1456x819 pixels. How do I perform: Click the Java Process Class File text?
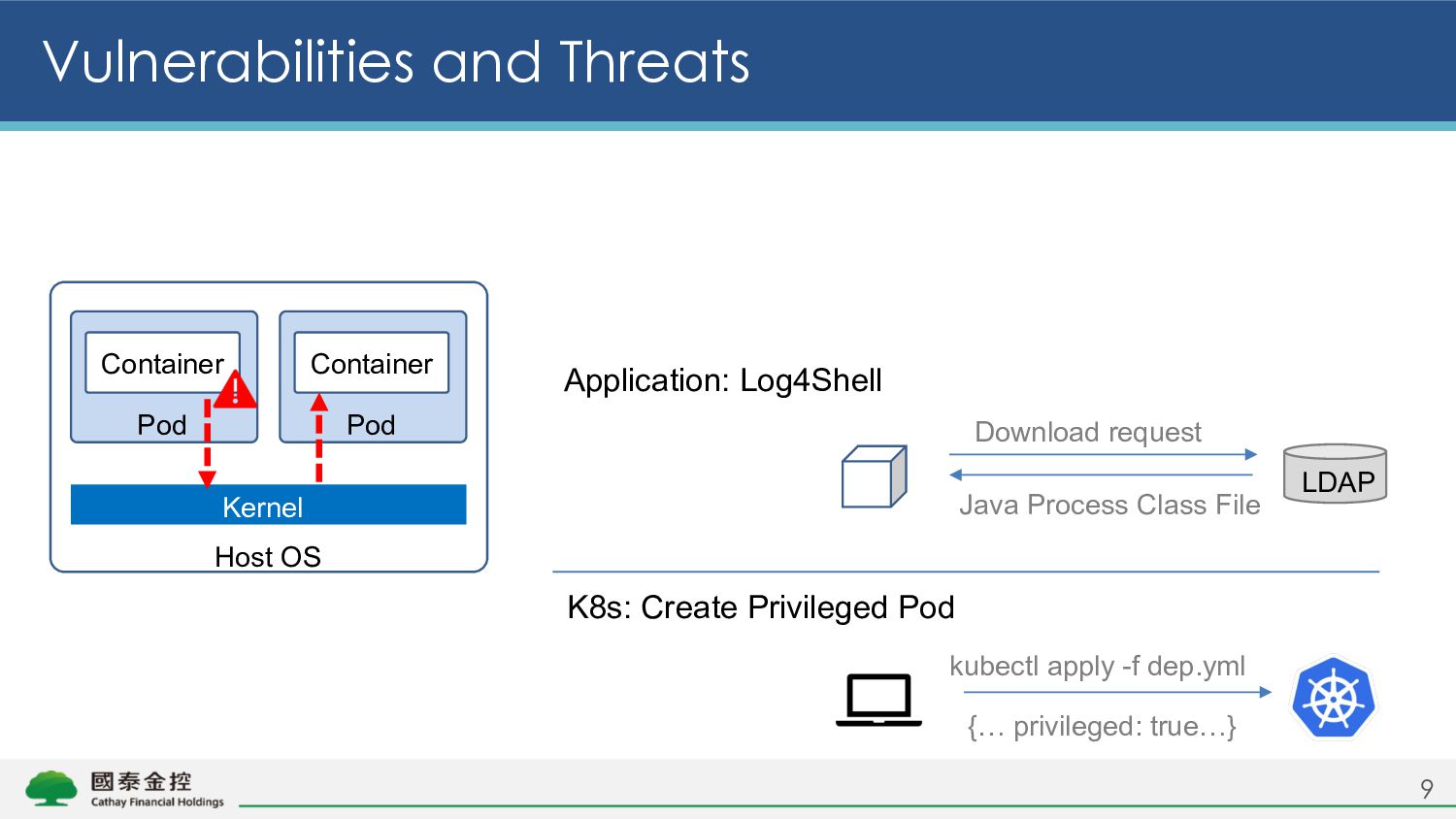[x=1109, y=505]
